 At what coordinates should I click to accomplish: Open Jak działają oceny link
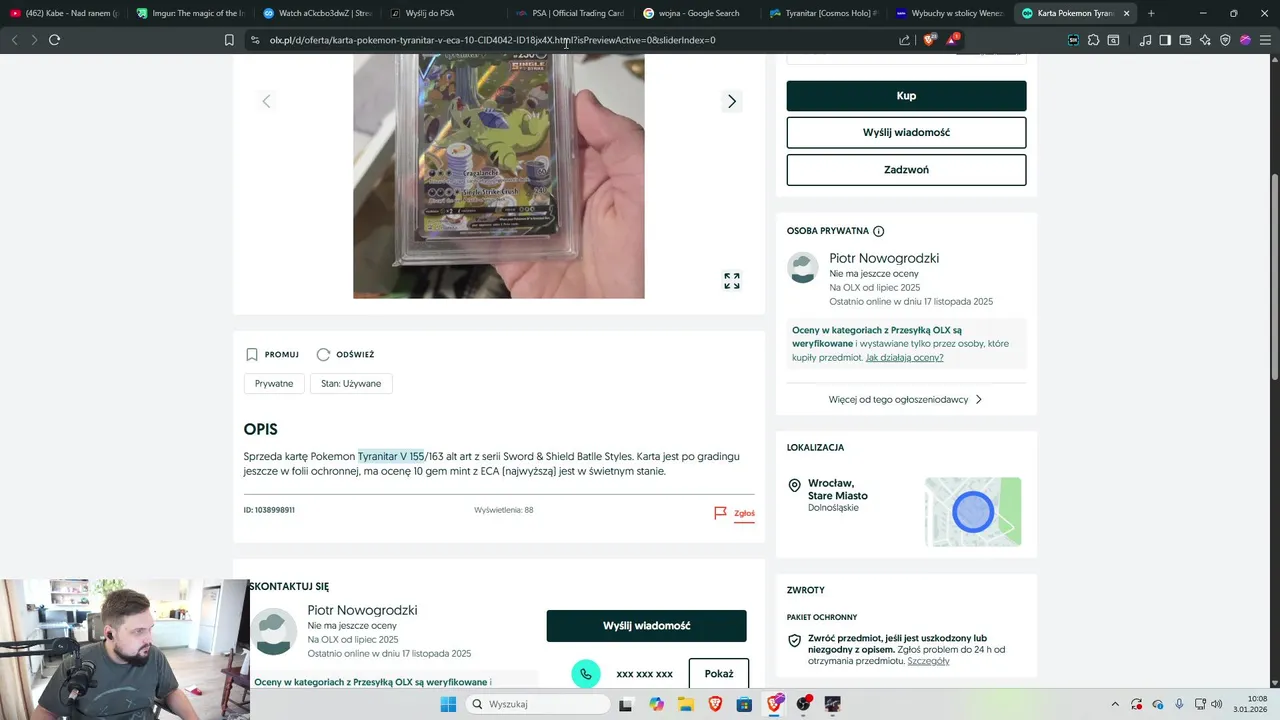click(904, 357)
